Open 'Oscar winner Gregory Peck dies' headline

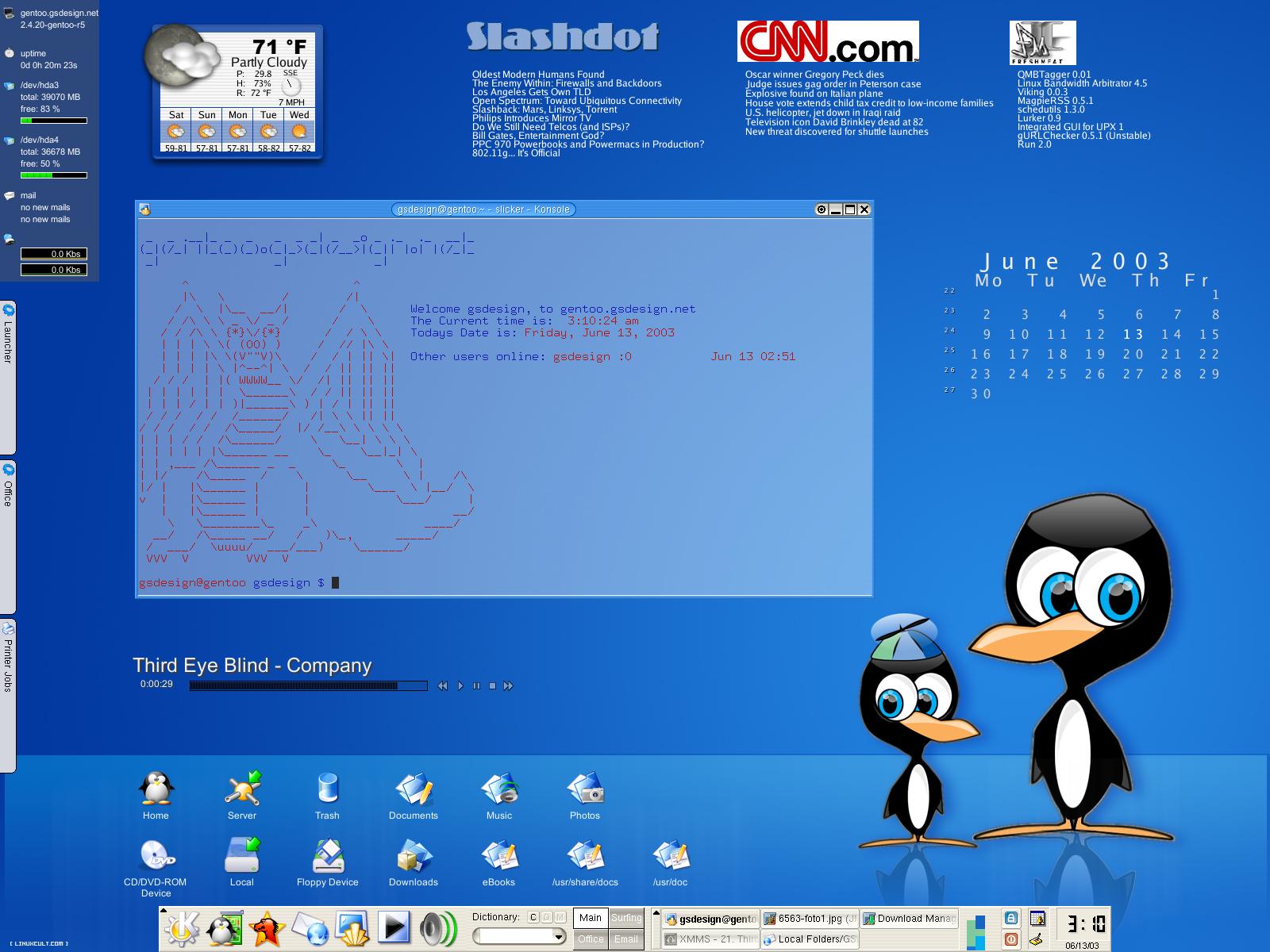814,75
